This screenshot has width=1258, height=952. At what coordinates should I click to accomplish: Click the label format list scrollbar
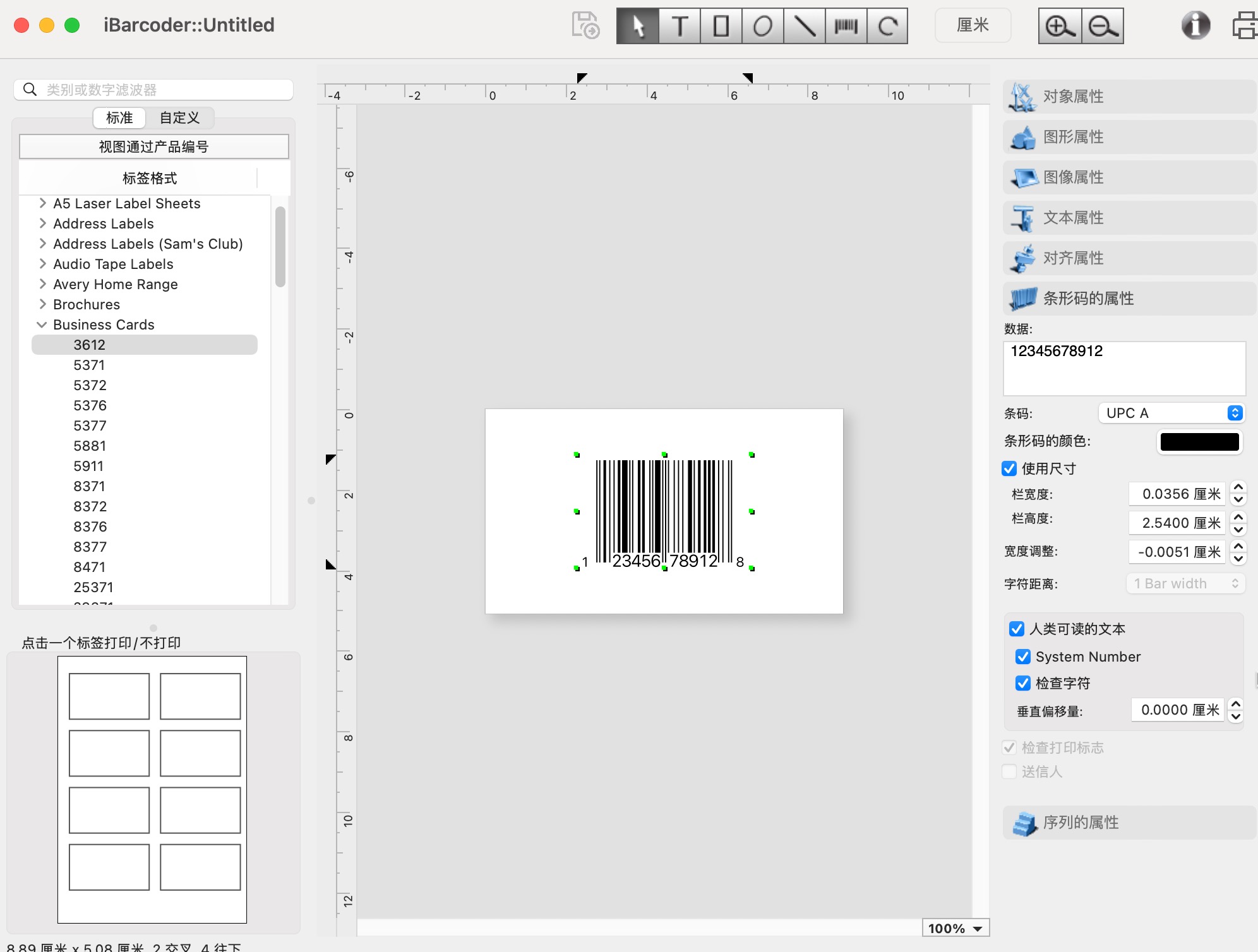[280, 247]
